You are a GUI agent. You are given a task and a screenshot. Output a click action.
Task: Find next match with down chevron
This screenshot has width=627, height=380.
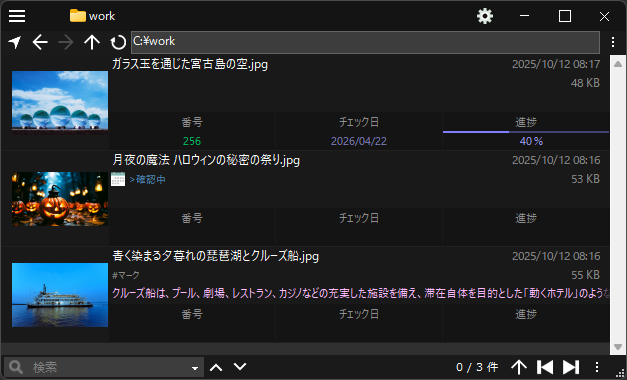pyautogui.click(x=240, y=367)
